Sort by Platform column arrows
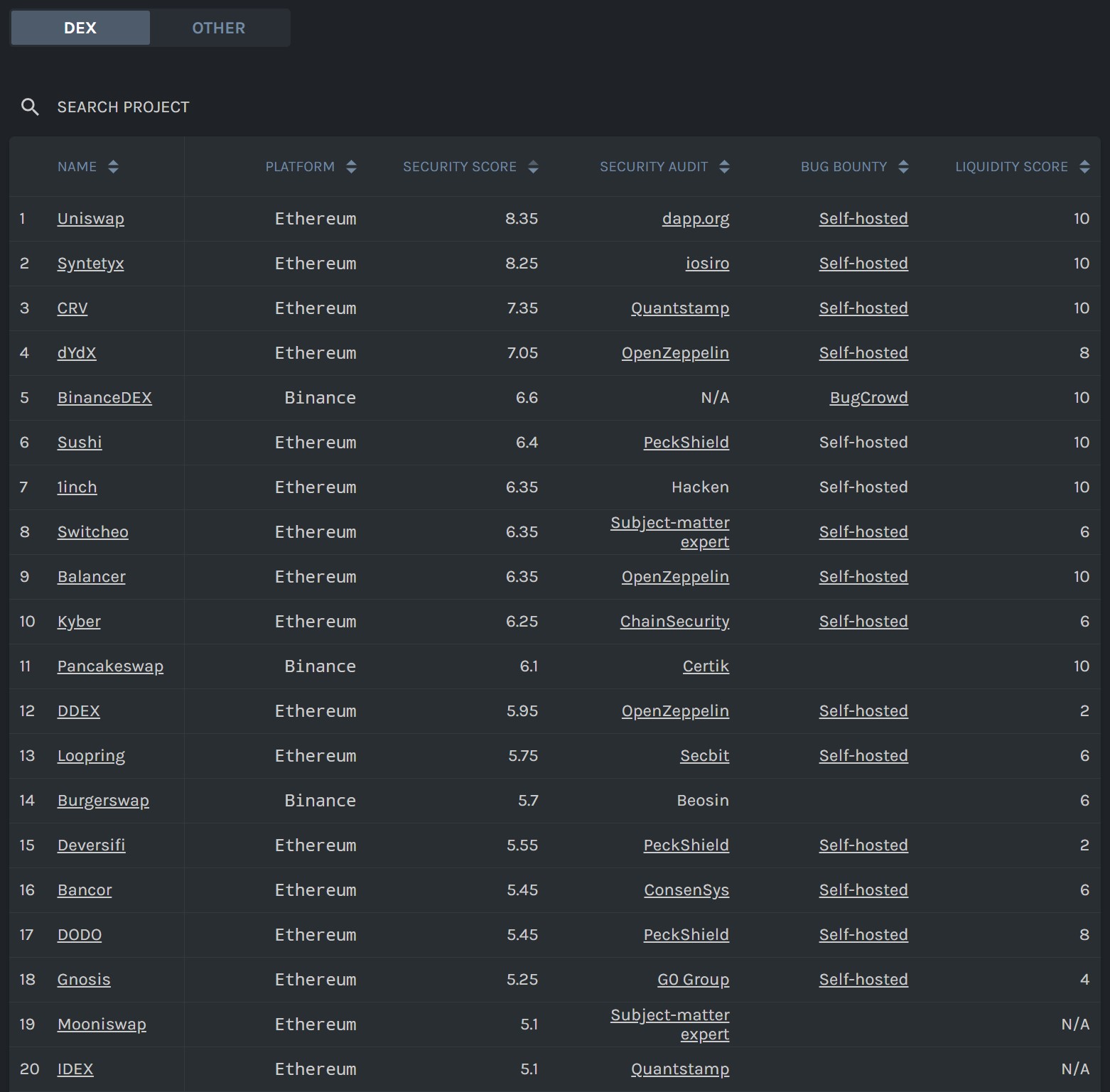Image resolution: width=1110 pixels, height=1092 pixels. [351, 167]
